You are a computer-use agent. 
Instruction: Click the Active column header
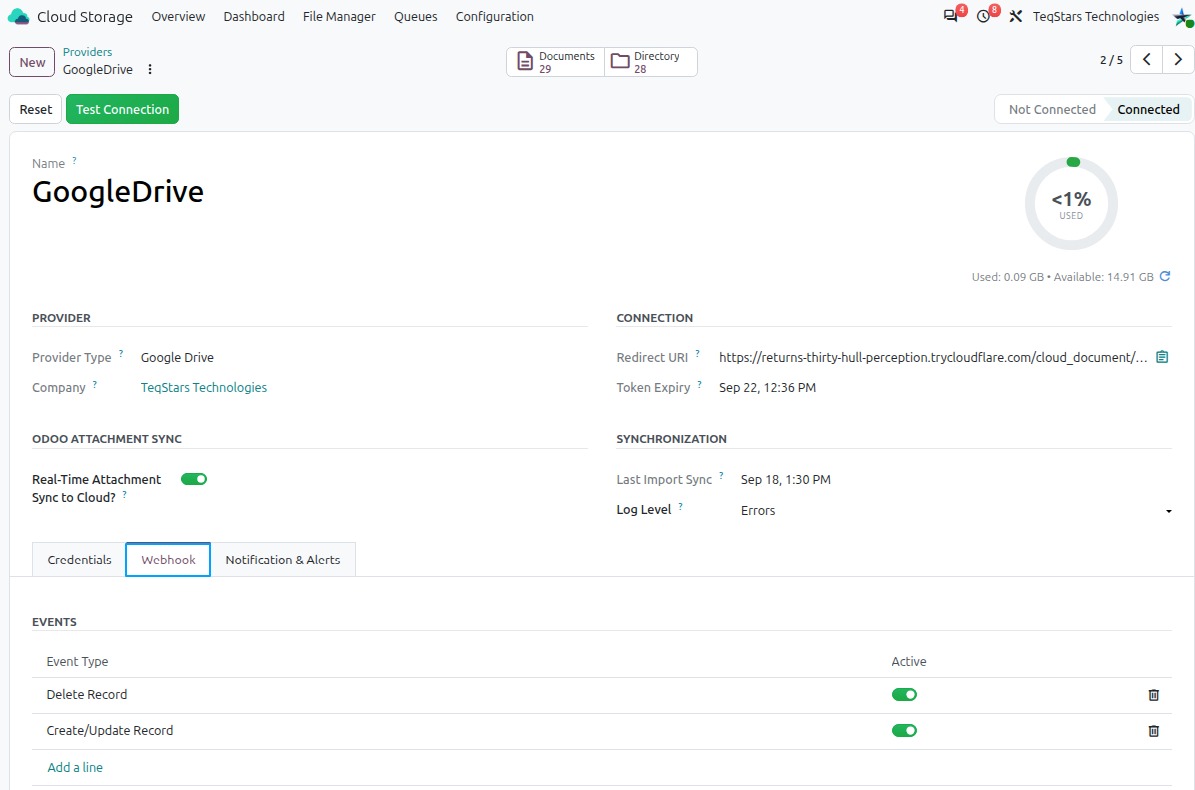(908, 661)
